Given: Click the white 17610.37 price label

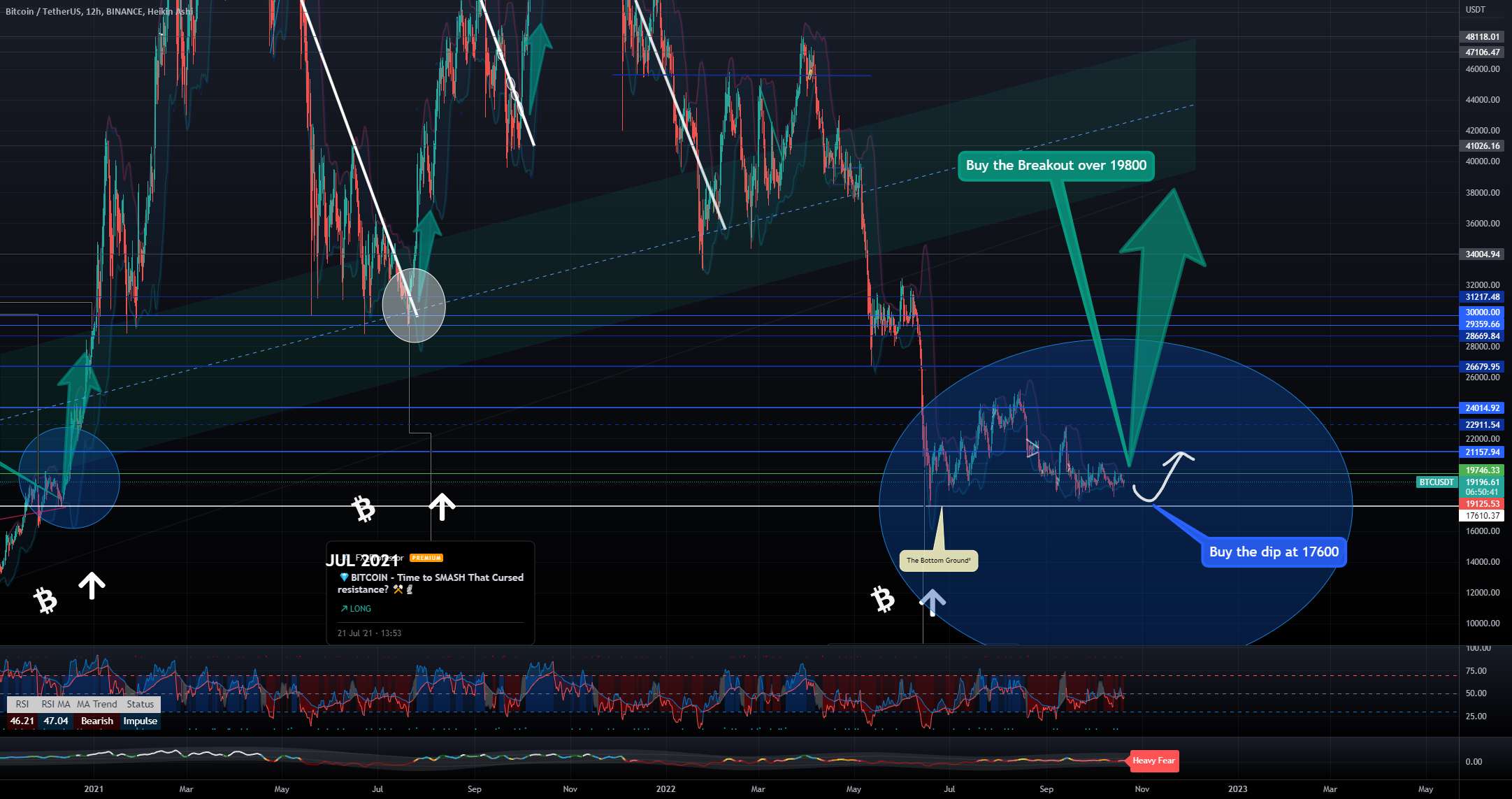Looking at the screenshot, I should click(x=1482, y=516).
